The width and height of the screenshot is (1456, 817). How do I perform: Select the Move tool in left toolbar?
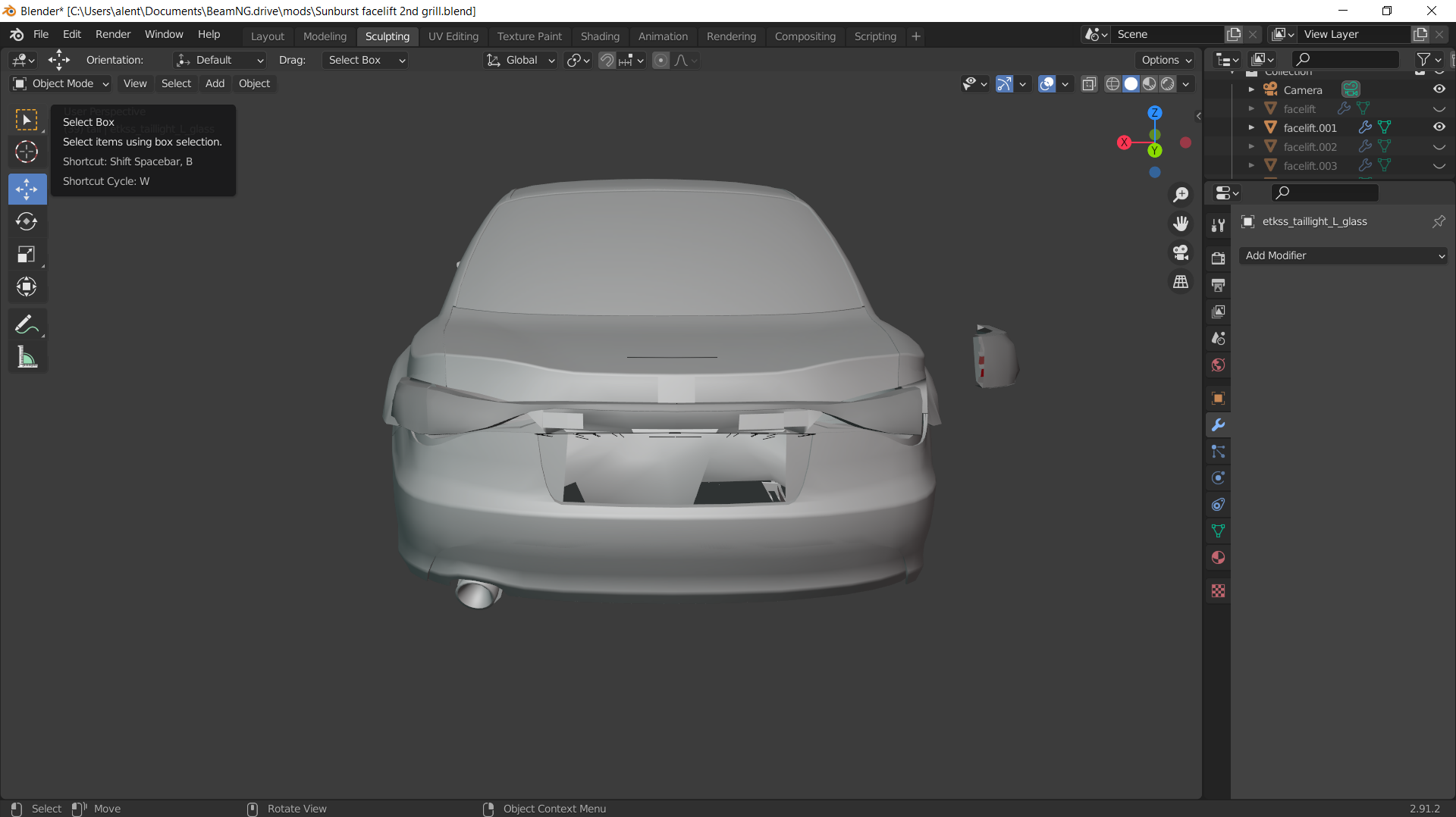(27, 189)
